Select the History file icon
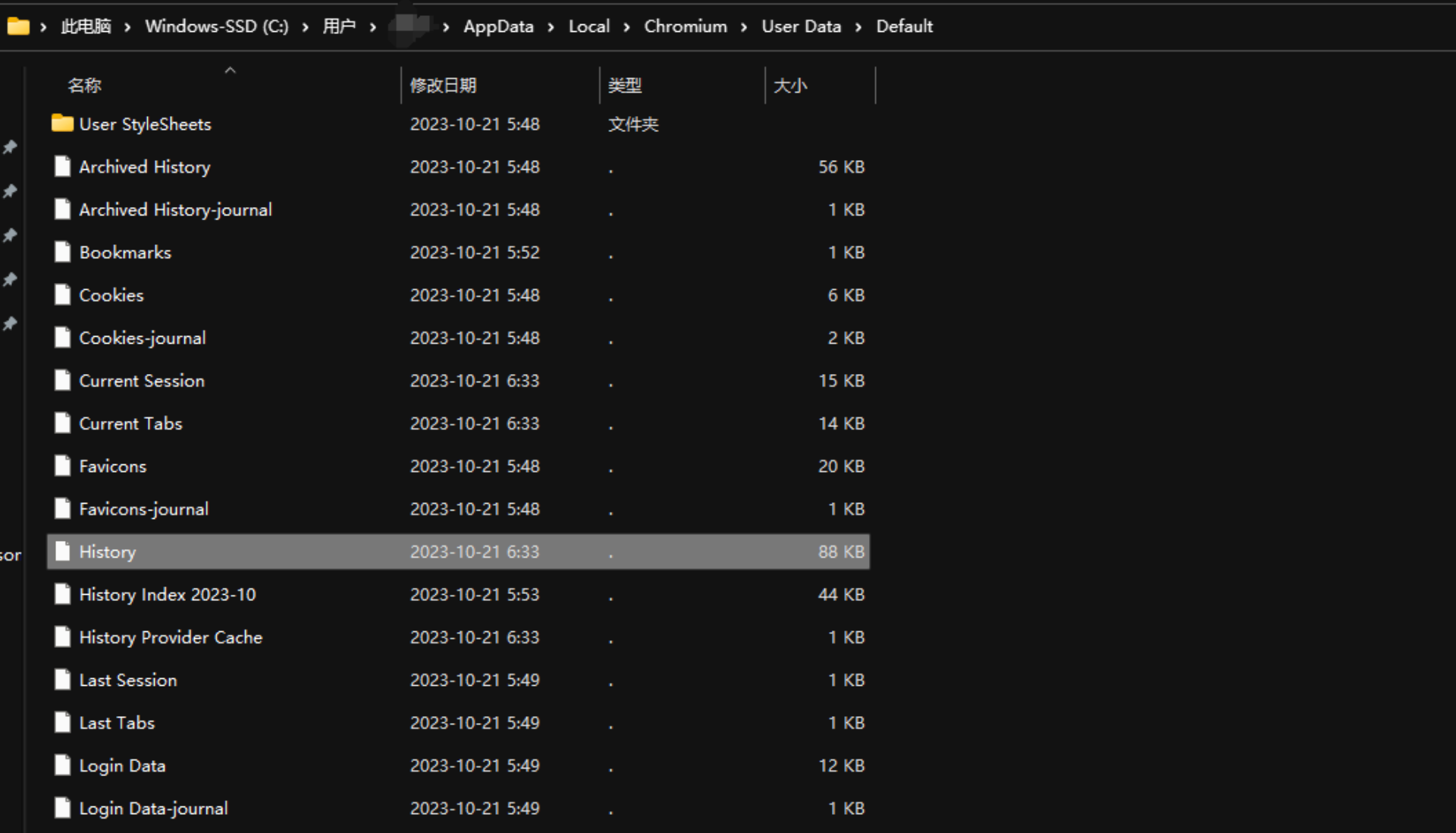 (x=63, y=552)
